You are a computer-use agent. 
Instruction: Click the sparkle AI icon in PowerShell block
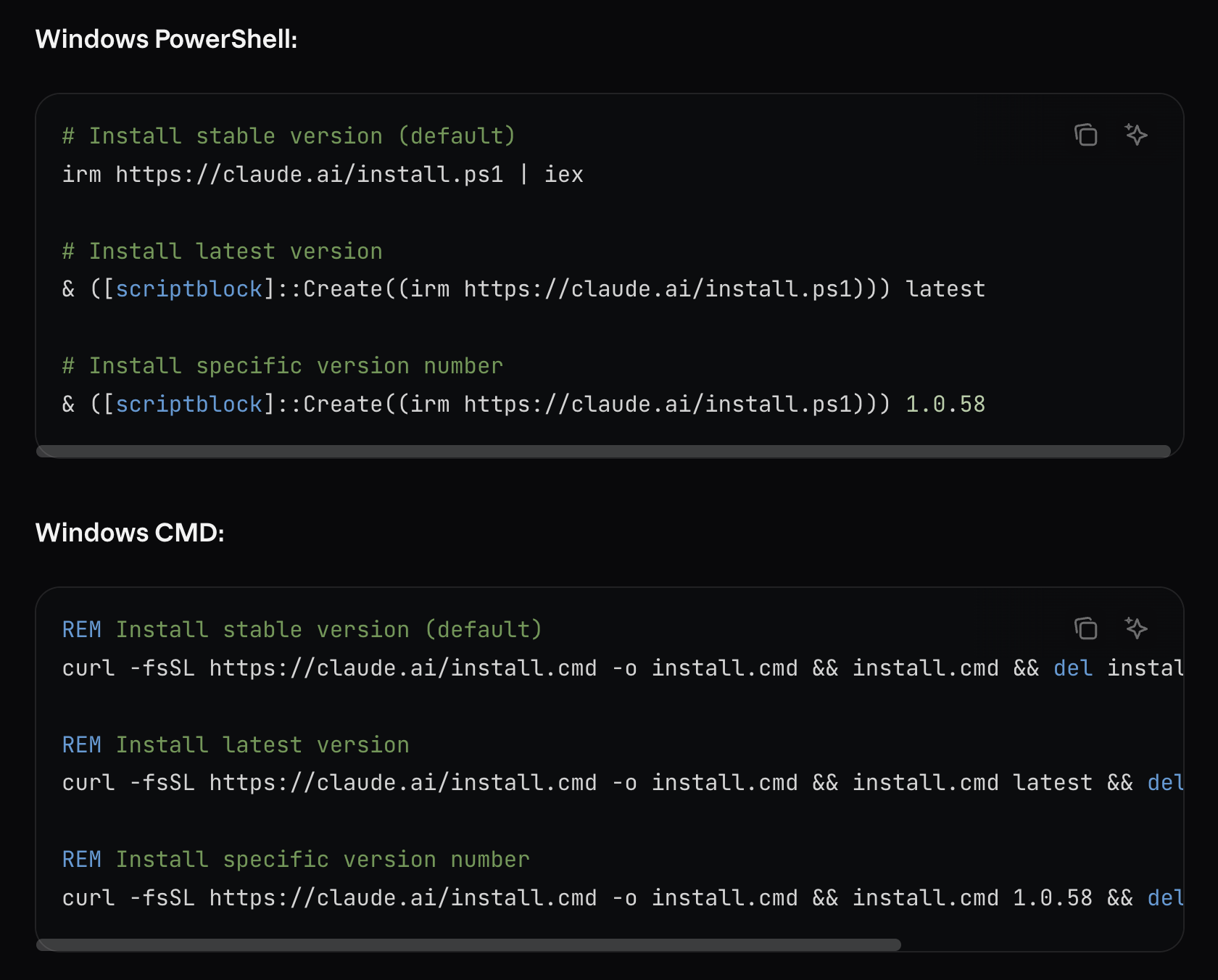pos(1135,135)
